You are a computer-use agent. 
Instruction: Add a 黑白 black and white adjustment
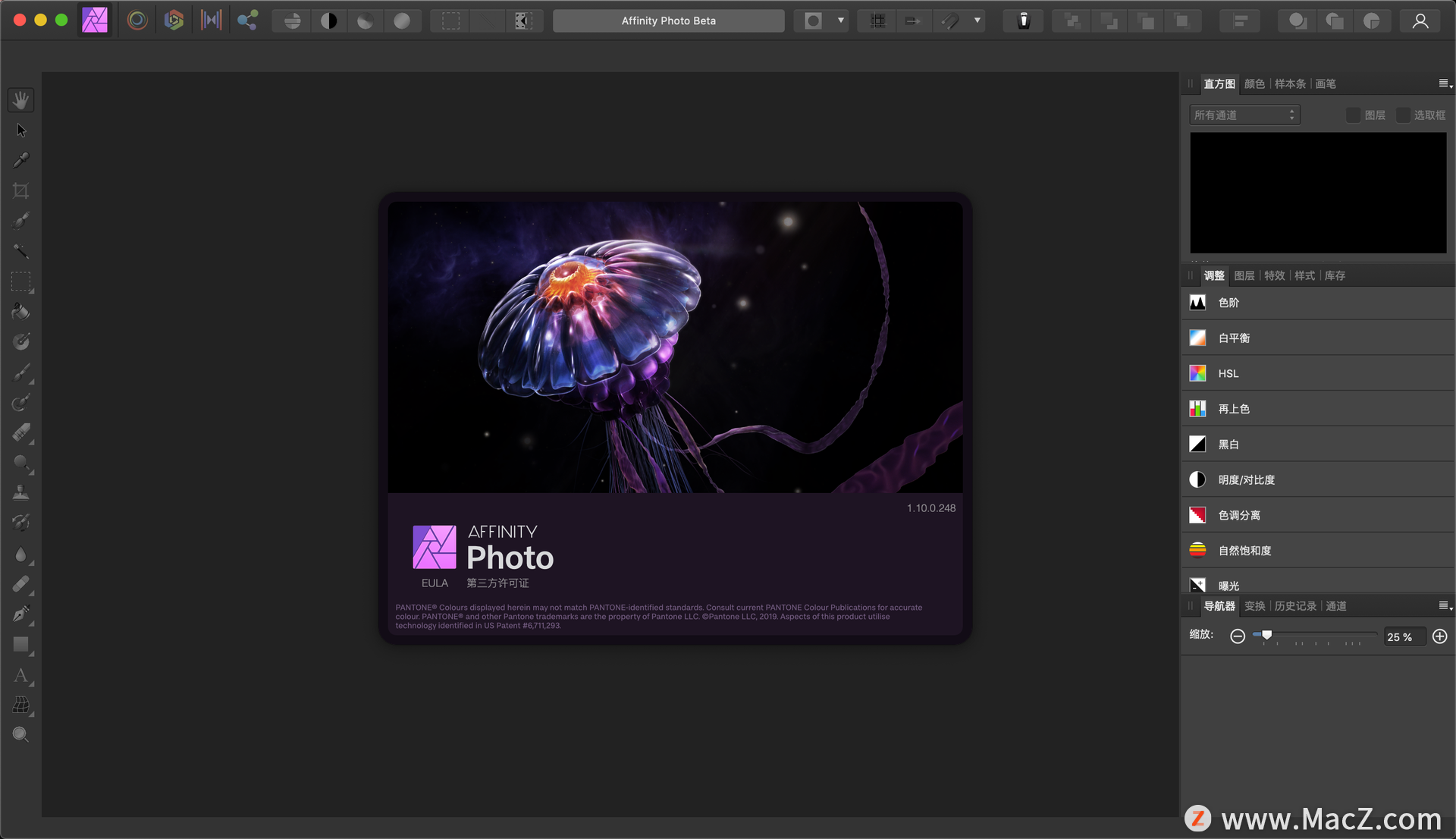(x=1318, y=445)
